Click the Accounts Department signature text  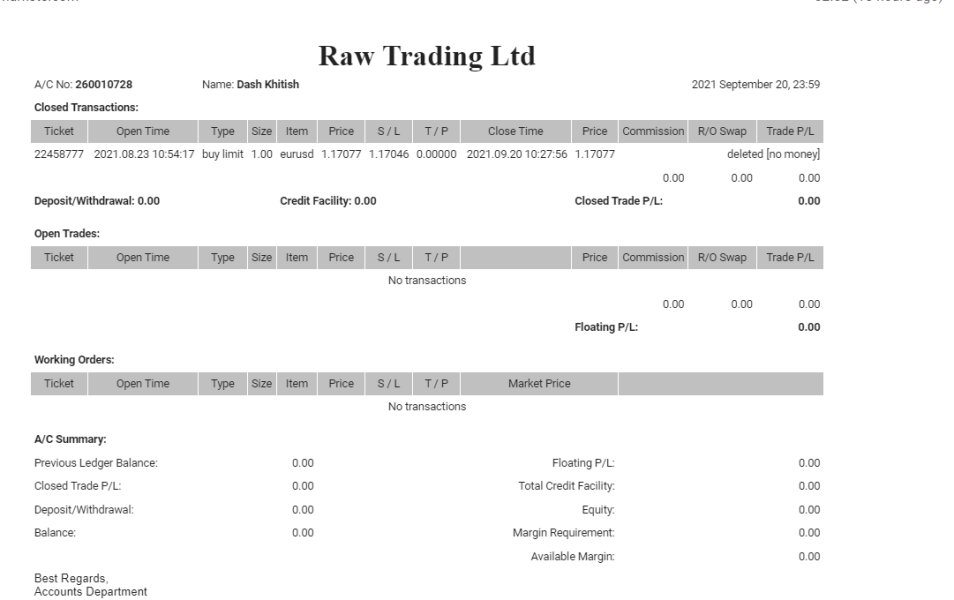pos(91,591)
